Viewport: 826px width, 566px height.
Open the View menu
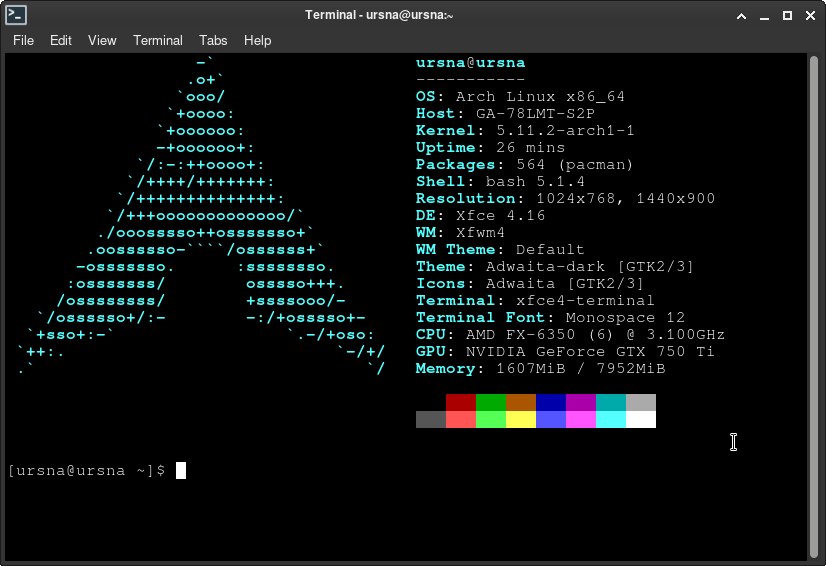coord(102,41)
